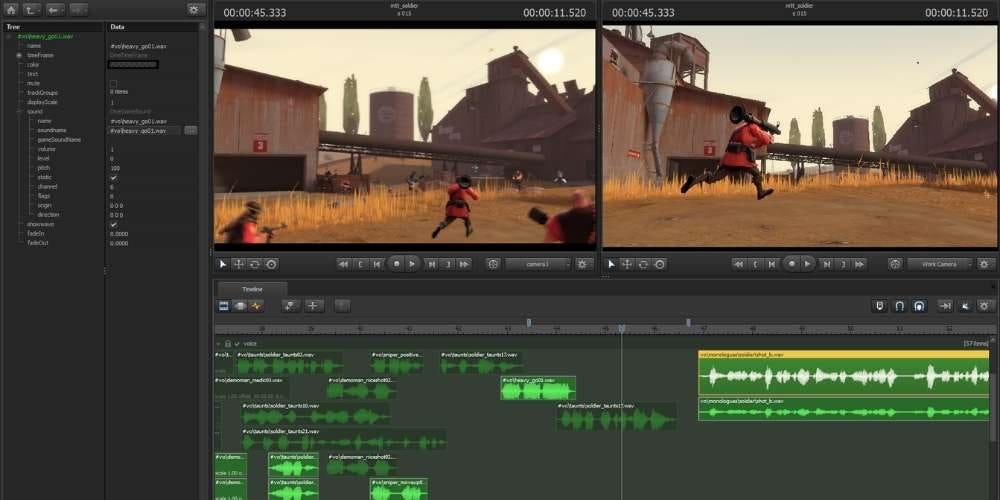1000x500 pixels.
Task: Select the screen manipulator tool in primary viewport
Action: 271,264
